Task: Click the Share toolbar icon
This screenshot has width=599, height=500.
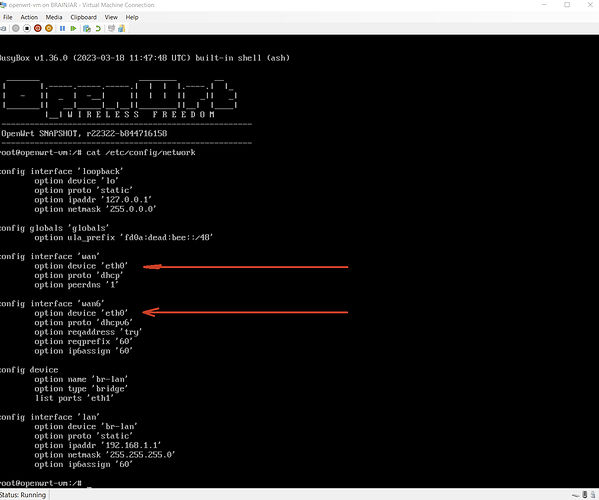Action: pos(121,28)
